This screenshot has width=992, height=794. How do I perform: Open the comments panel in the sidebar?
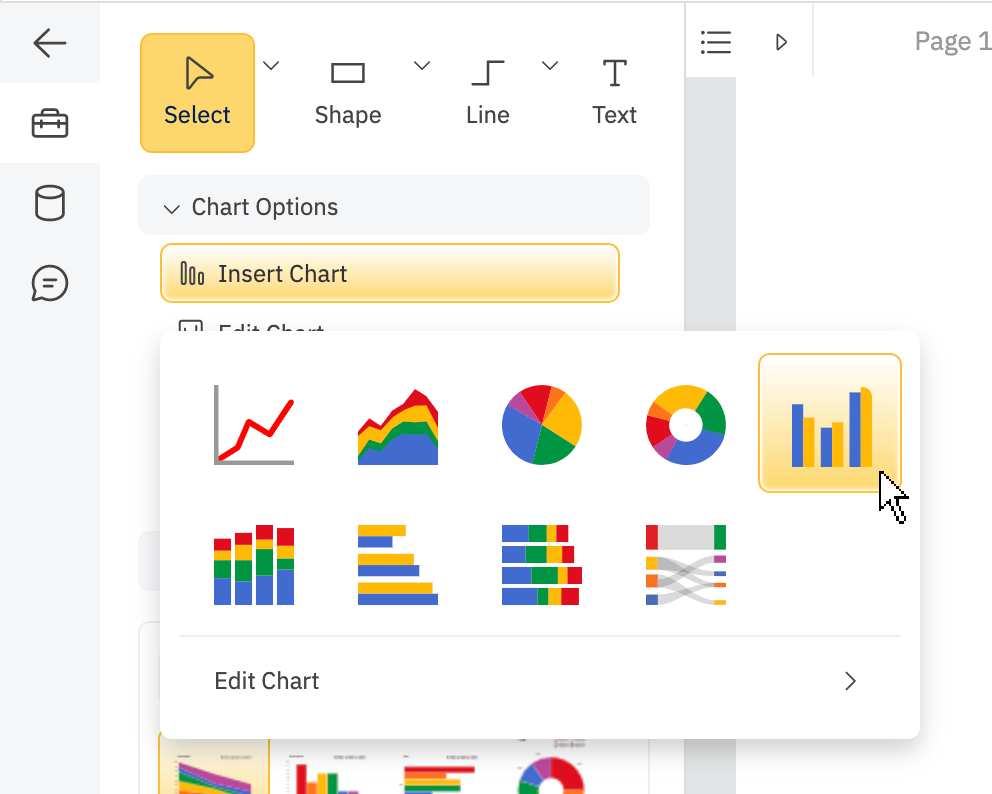(49, 283)
